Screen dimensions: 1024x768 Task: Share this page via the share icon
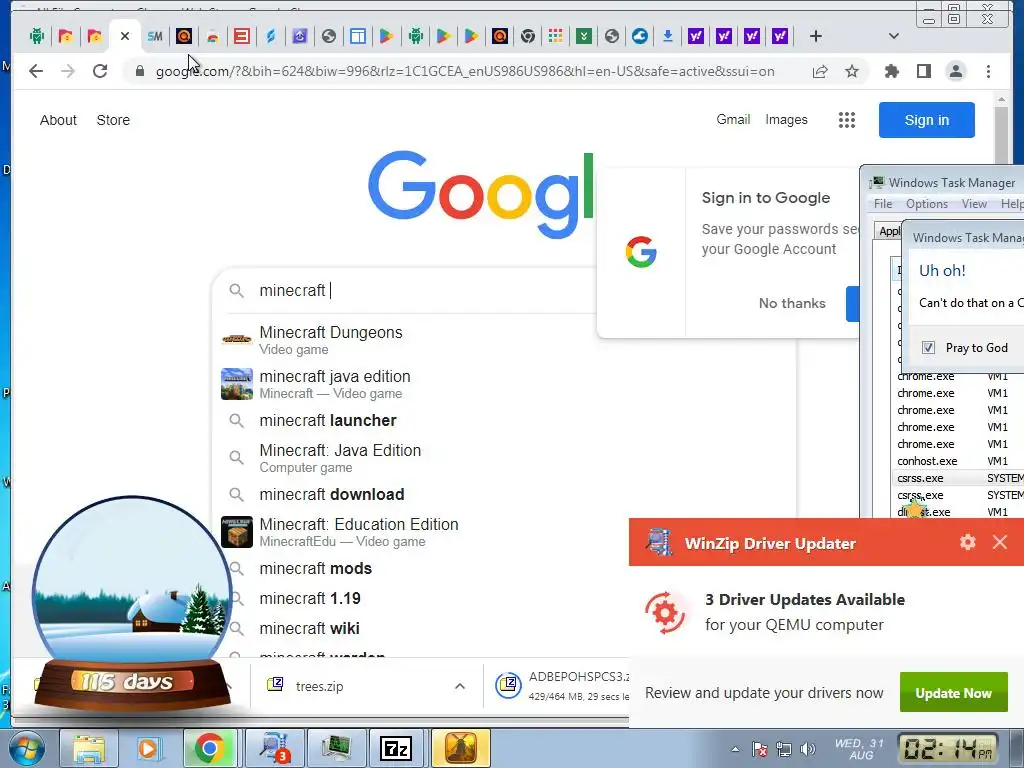pyautogui.click(x=820, y=71)
